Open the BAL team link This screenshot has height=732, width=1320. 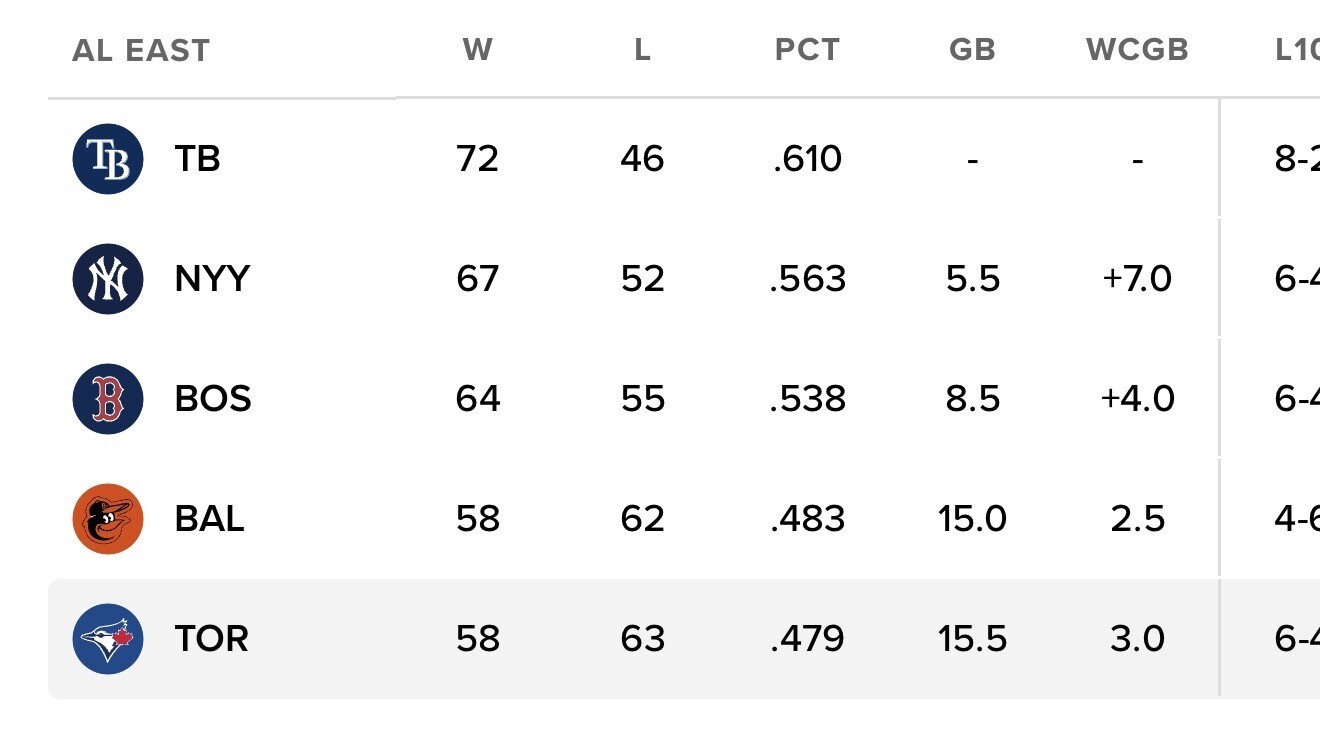coord(209,519)
